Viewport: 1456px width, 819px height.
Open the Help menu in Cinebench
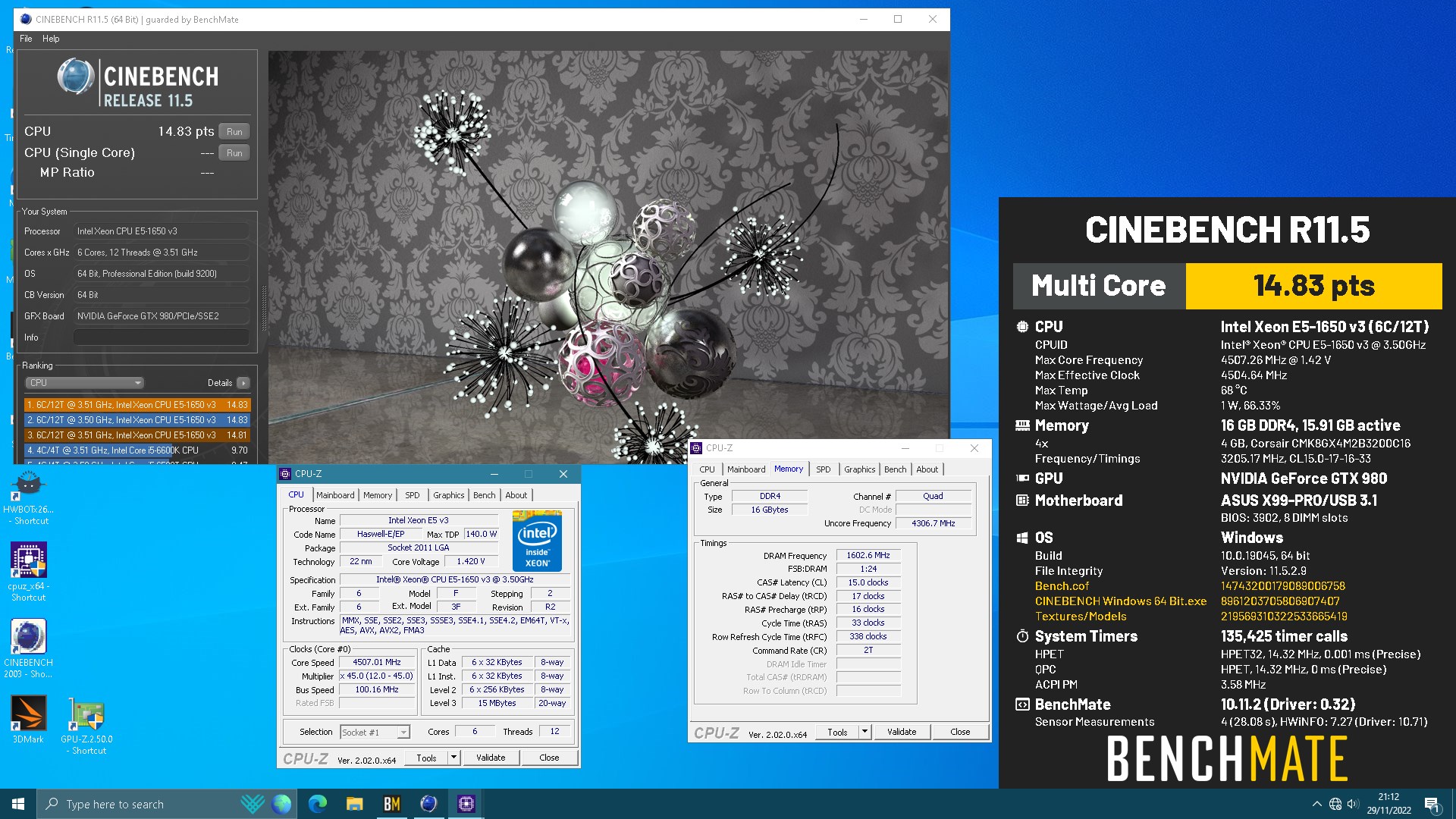[x=51, y=39]
